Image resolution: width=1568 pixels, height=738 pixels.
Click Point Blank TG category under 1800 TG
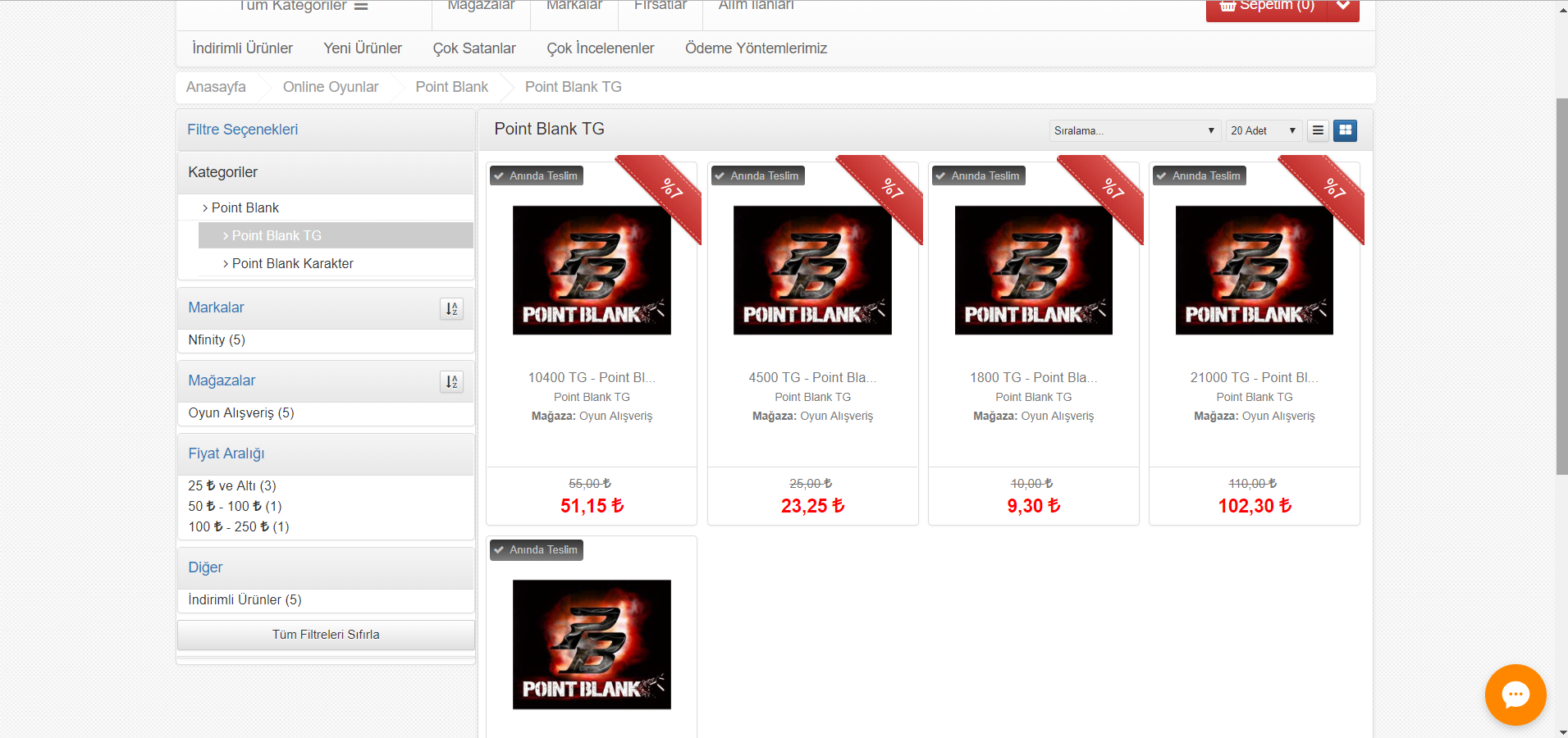[1034, 397]
